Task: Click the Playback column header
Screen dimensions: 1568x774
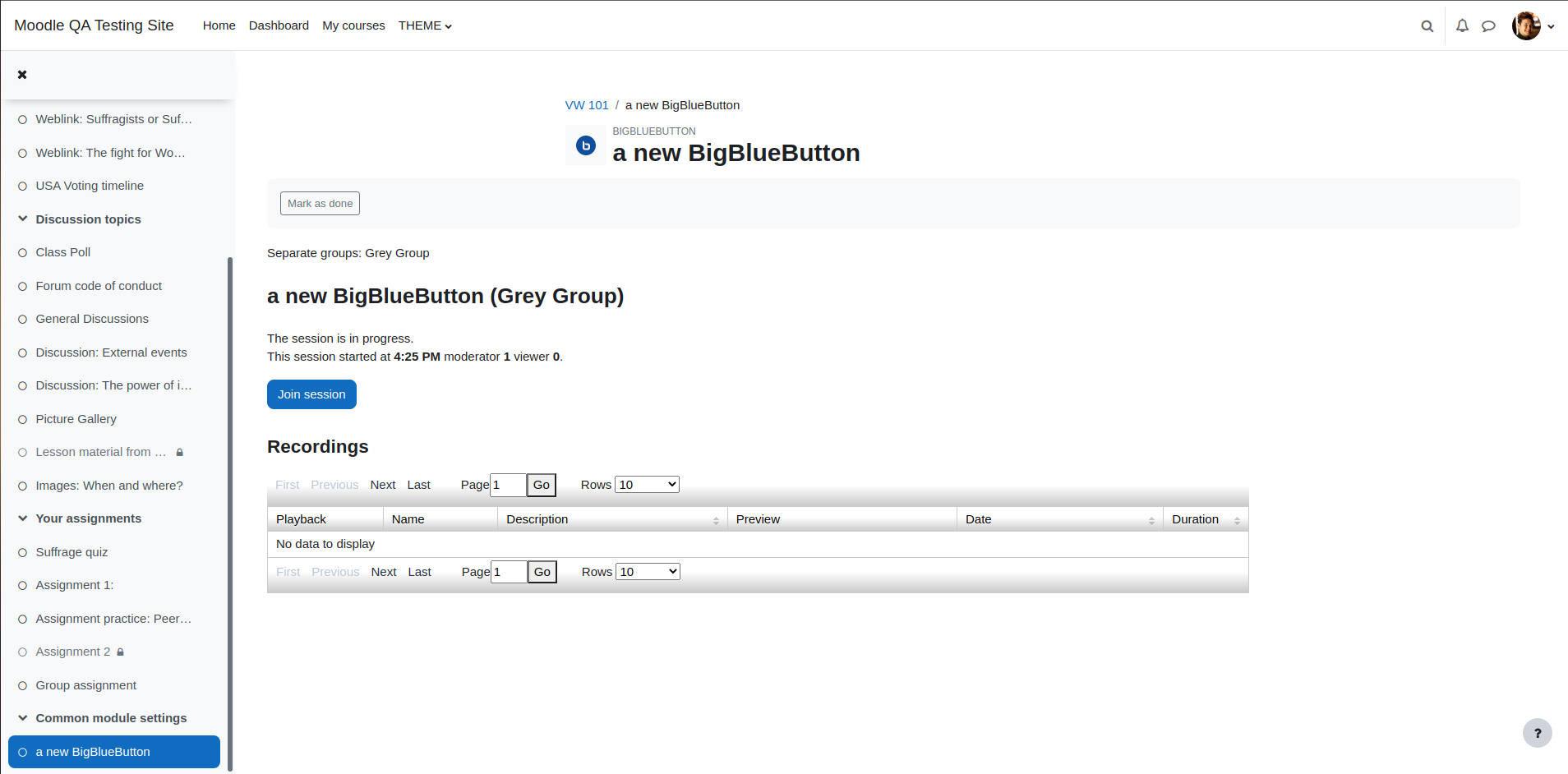Action: tap(325, 519)
